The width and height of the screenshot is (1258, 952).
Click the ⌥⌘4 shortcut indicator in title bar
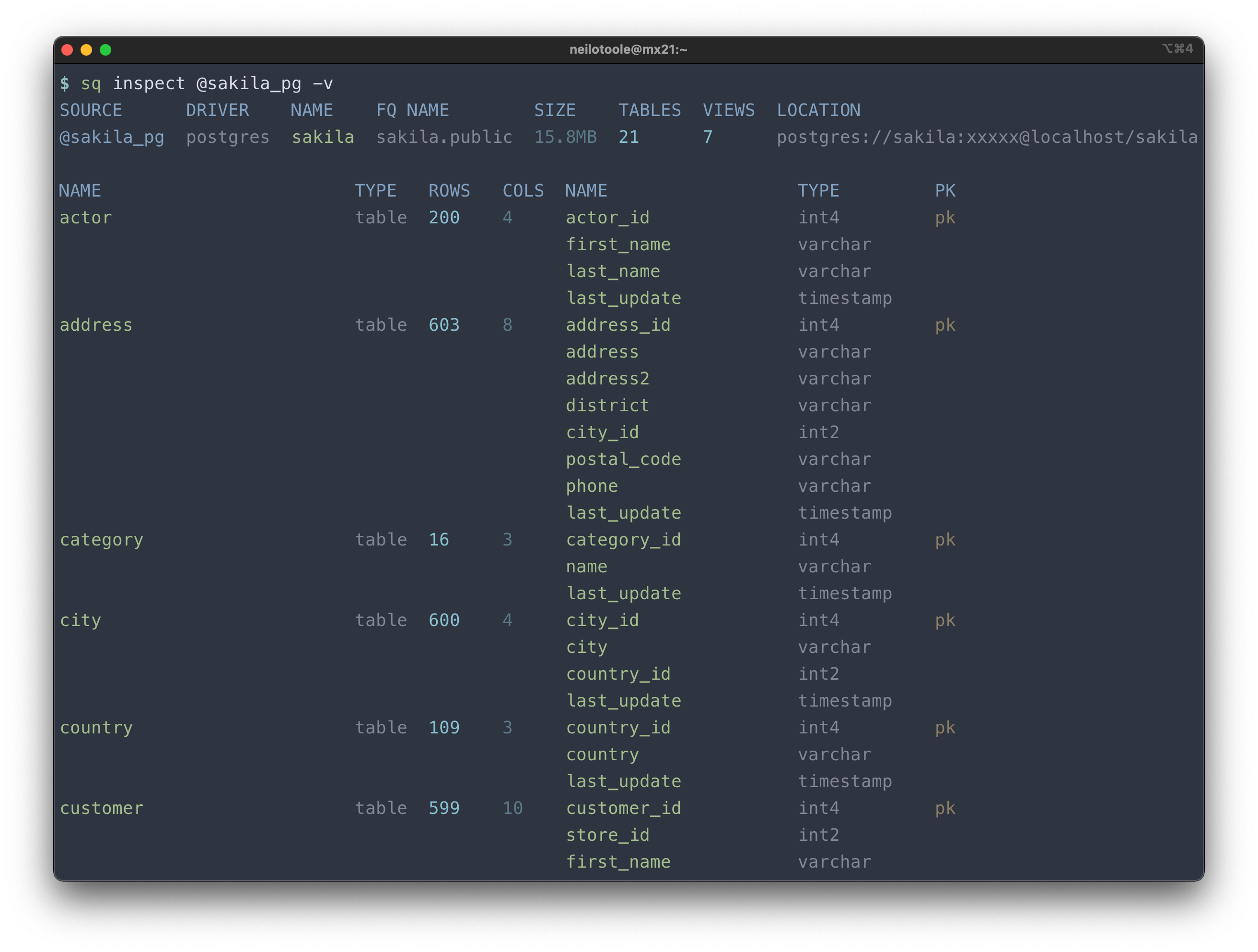click(x=1177, y=48)
